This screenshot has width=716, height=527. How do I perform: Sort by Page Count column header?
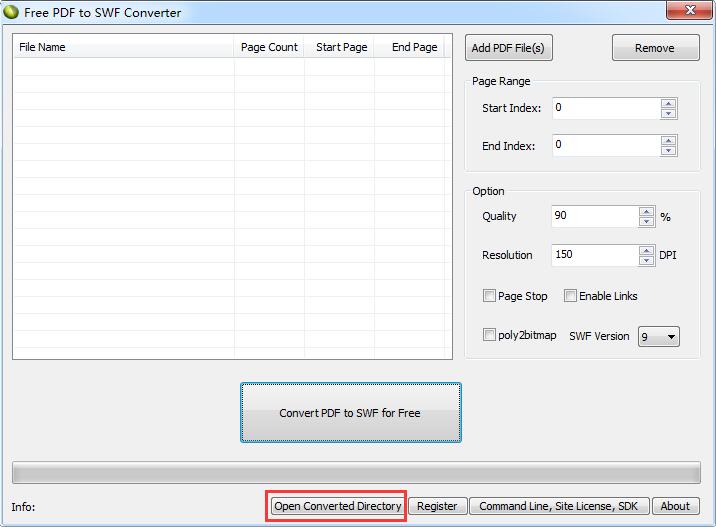(269, 47)
